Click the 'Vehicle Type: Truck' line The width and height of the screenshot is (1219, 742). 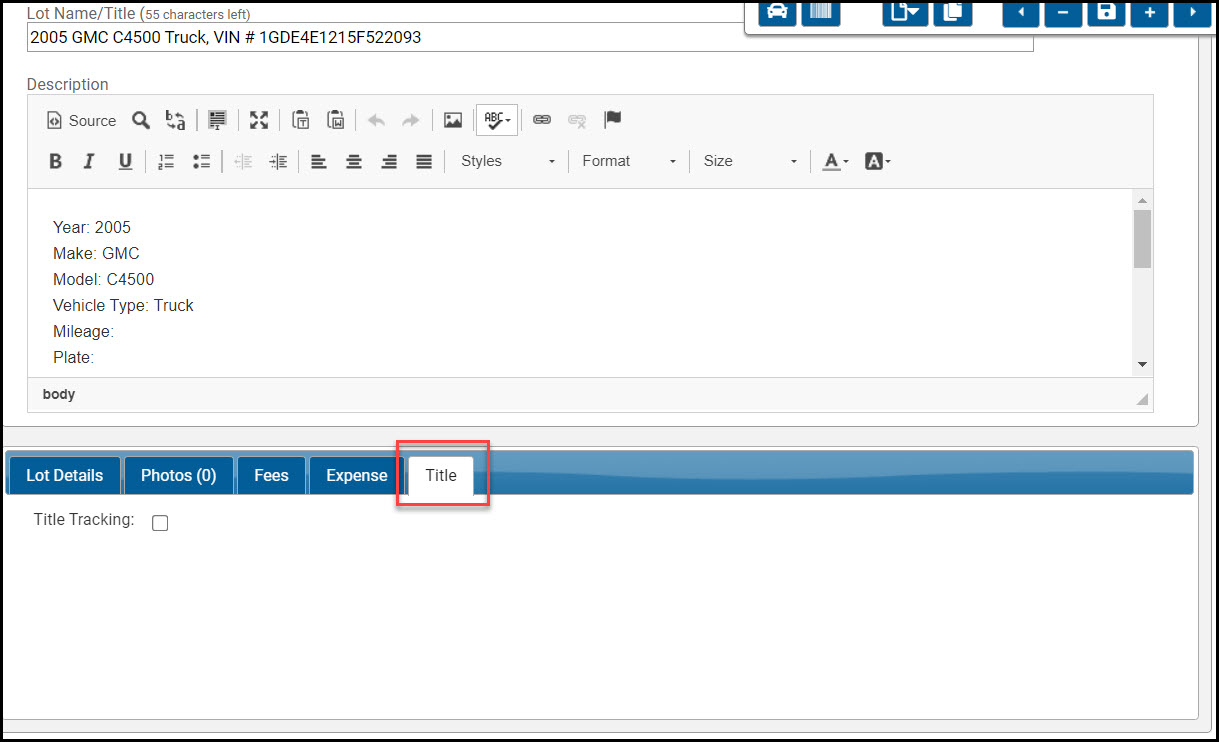coord(123,305)
